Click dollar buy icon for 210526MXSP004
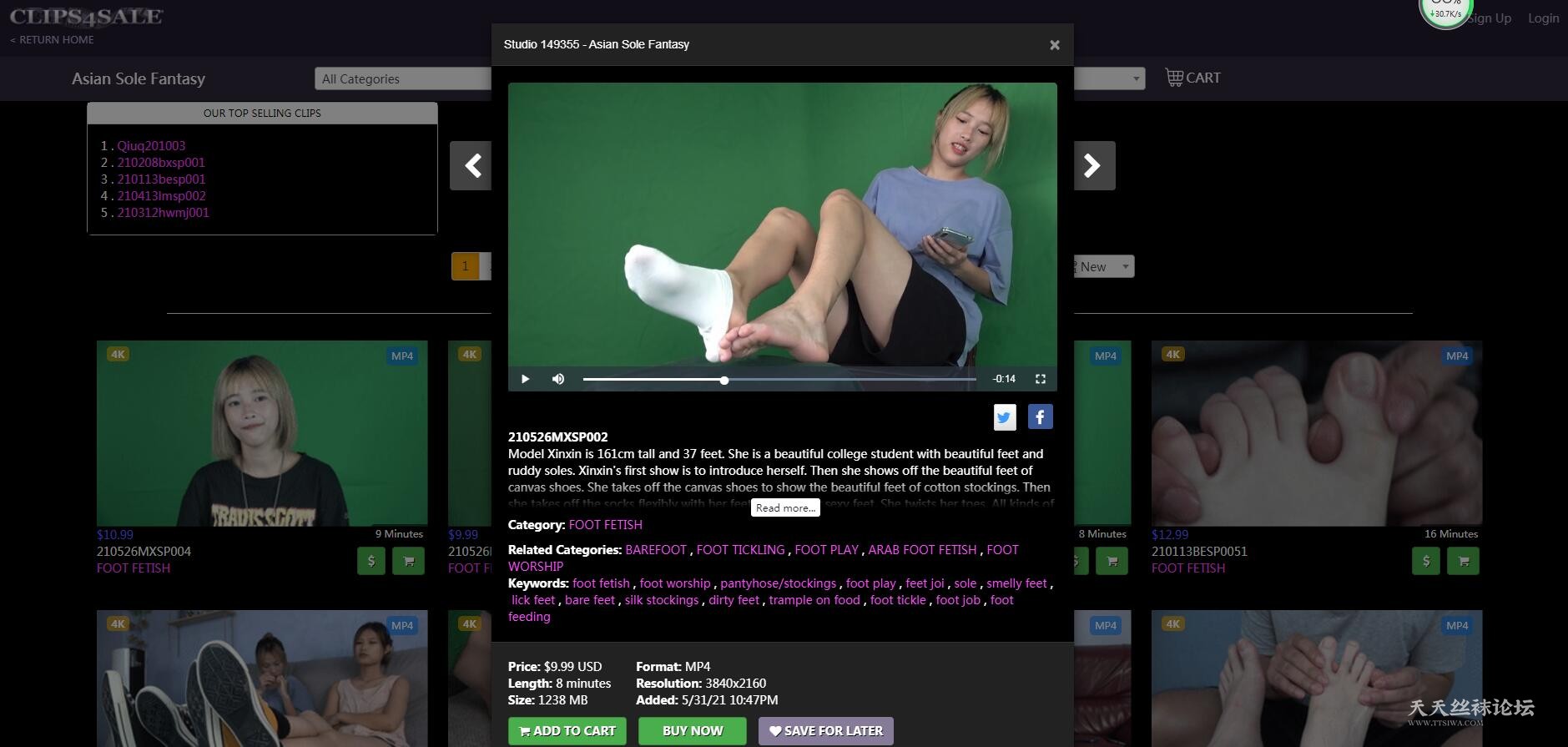Viewport: 1568px width, 747px height. 371,561
